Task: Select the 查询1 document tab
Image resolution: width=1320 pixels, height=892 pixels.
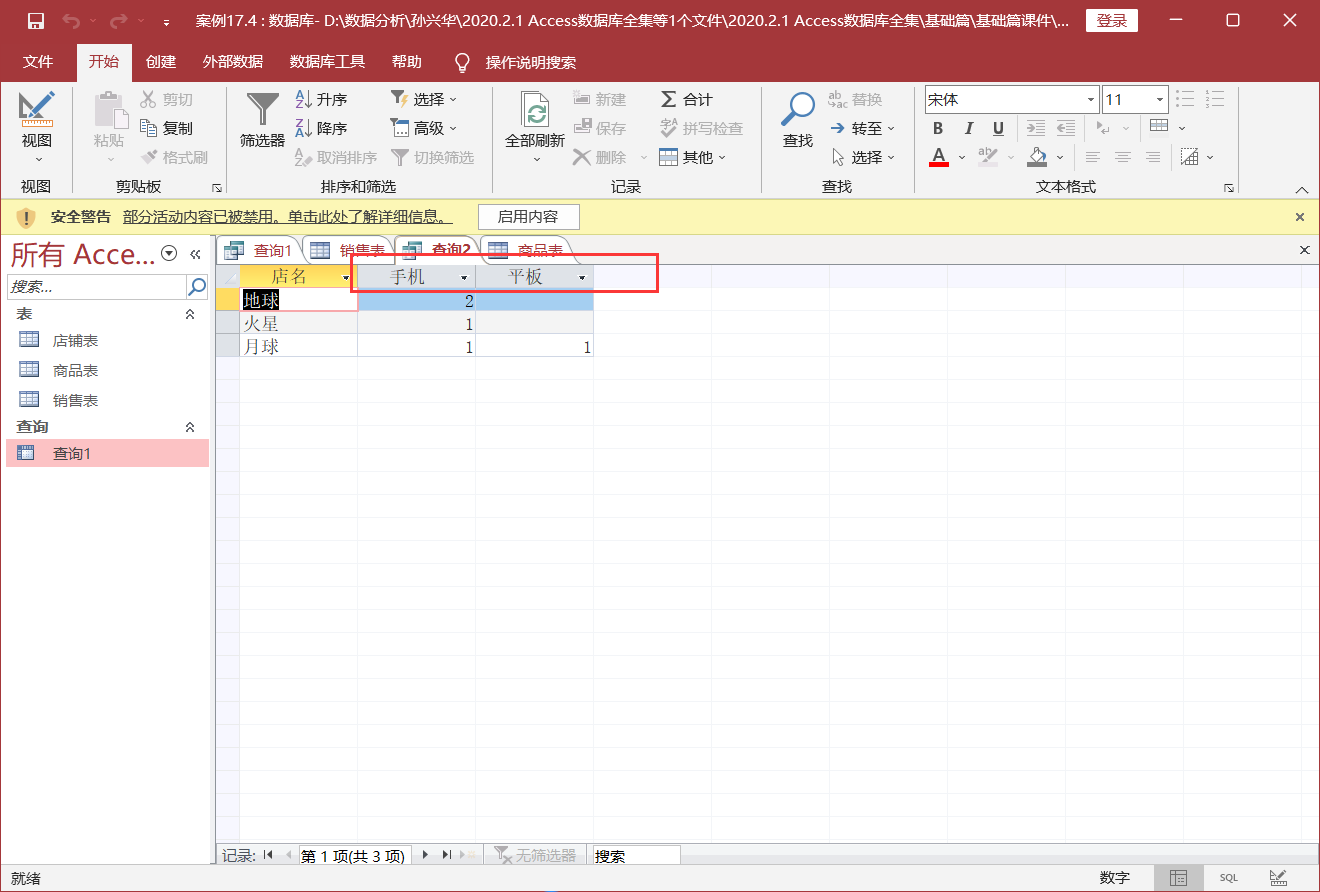Action: (x=259, y=250)
